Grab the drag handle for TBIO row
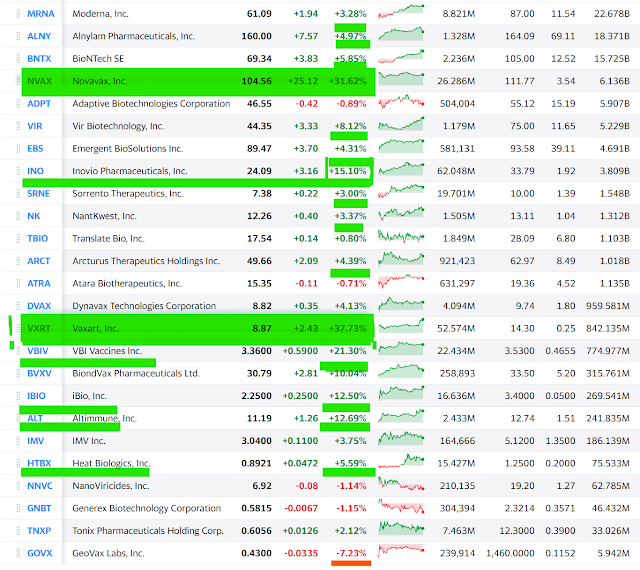This screenshot has height=570, width=640. pyautogui.click(x=18, y=238)
